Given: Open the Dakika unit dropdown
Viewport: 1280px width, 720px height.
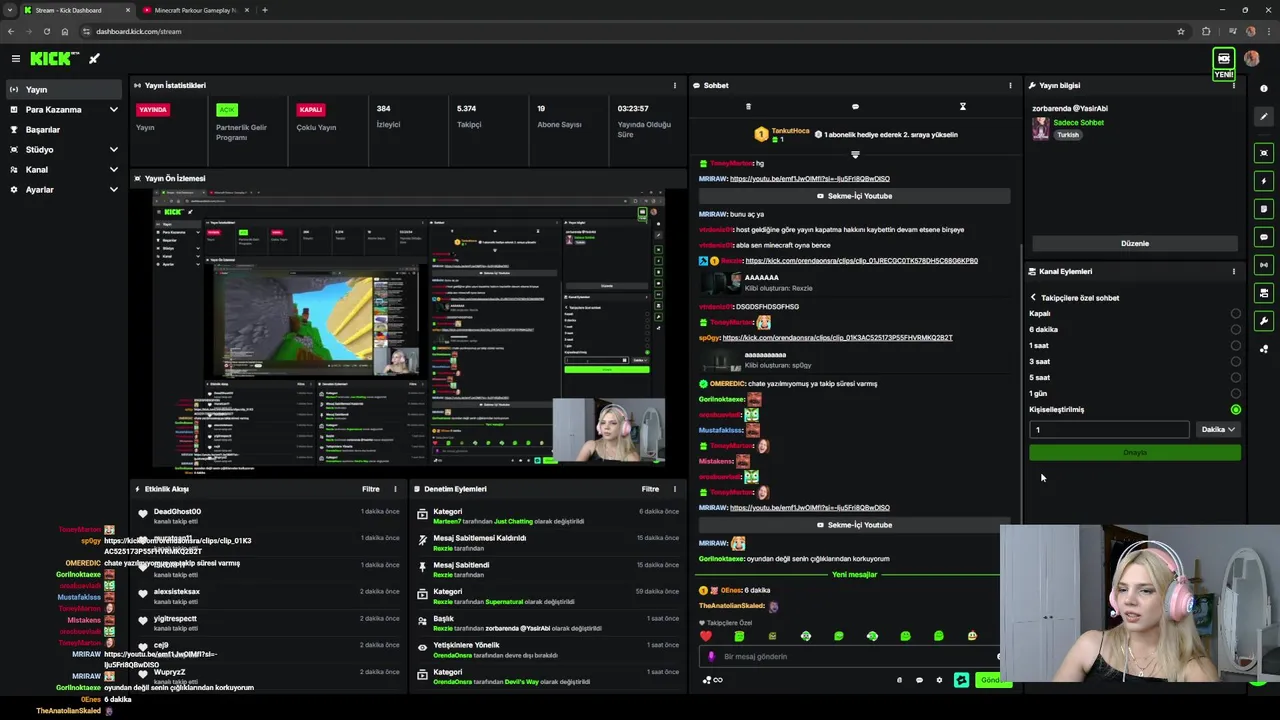Looking at the screenshot, I should coord(1218,429).
